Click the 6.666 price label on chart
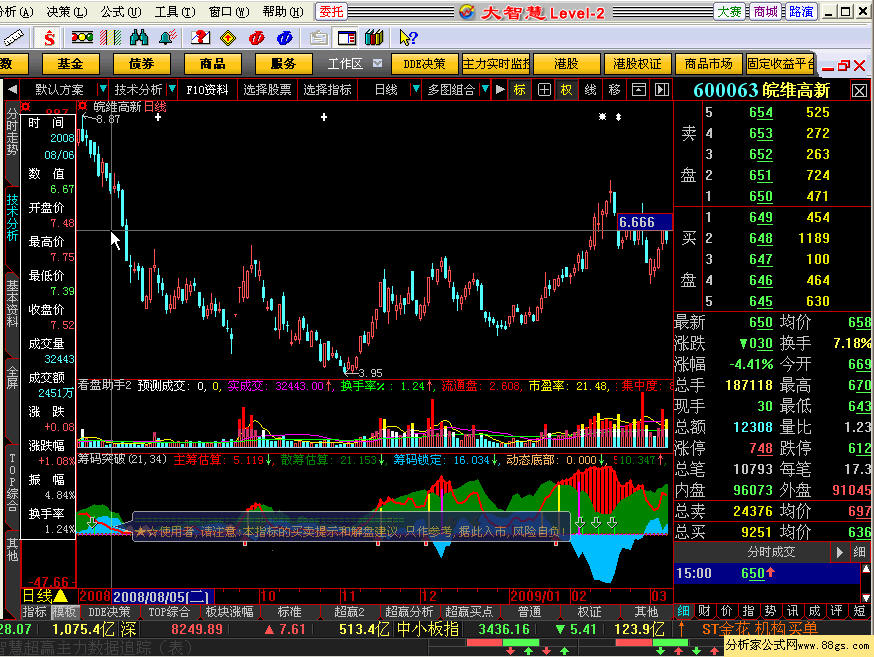Viewport: 874px width, 657px height. (x=644, y=222)
